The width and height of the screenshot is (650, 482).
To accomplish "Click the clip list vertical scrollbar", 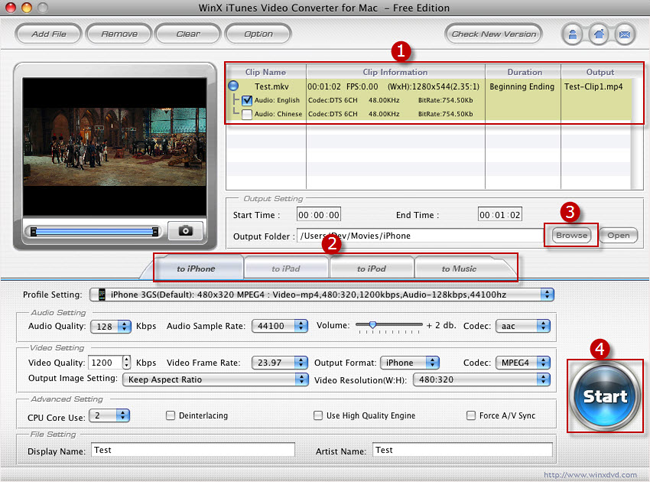I will (x=637, y=133).
